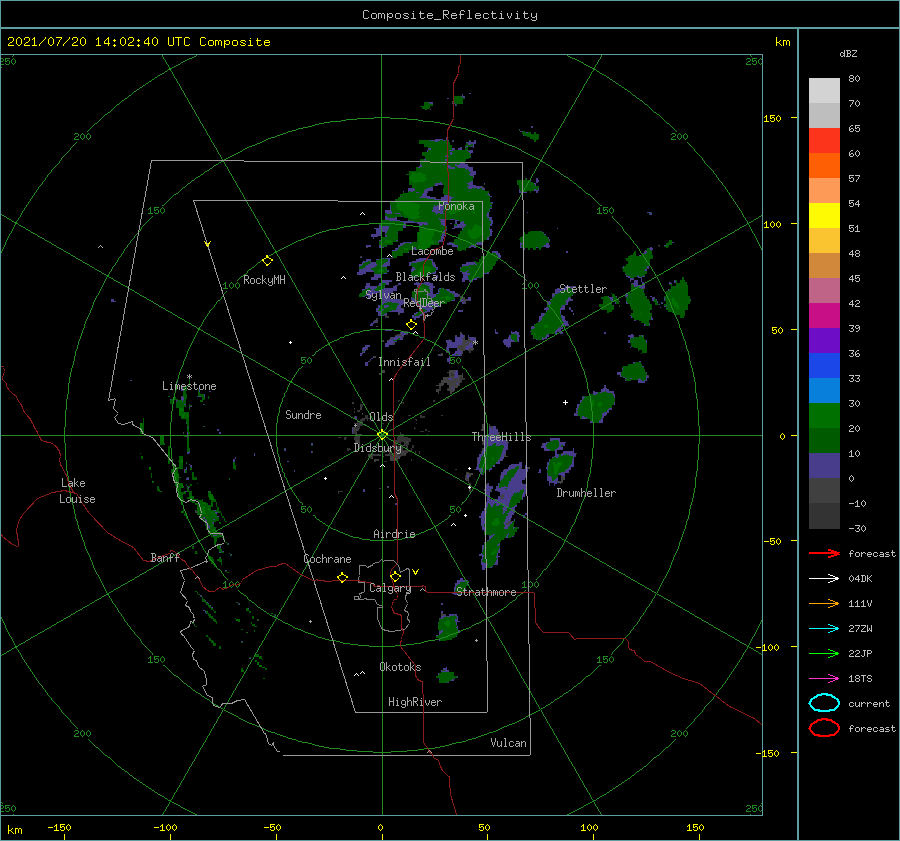Click the Strathmore town label
The height and width of the screenshot is (841, 900).
[486, 592]
